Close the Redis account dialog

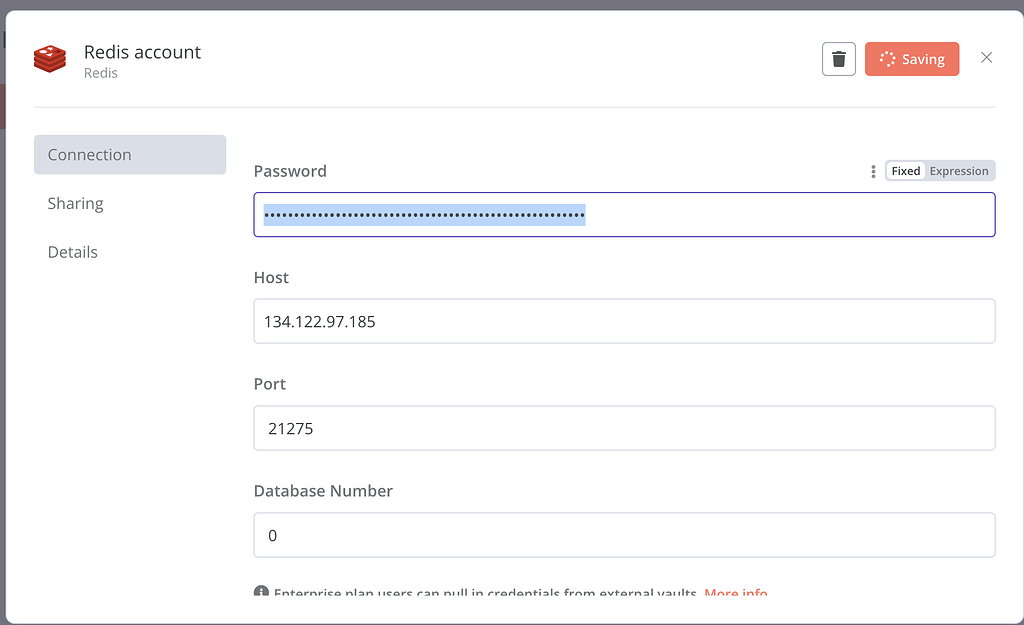tap(986, 57)
